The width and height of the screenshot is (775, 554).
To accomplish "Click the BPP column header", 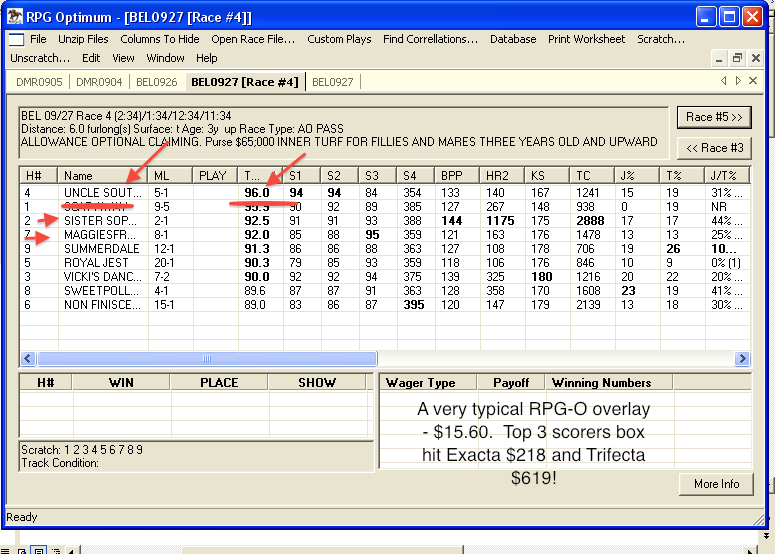I will coord(457,175).
